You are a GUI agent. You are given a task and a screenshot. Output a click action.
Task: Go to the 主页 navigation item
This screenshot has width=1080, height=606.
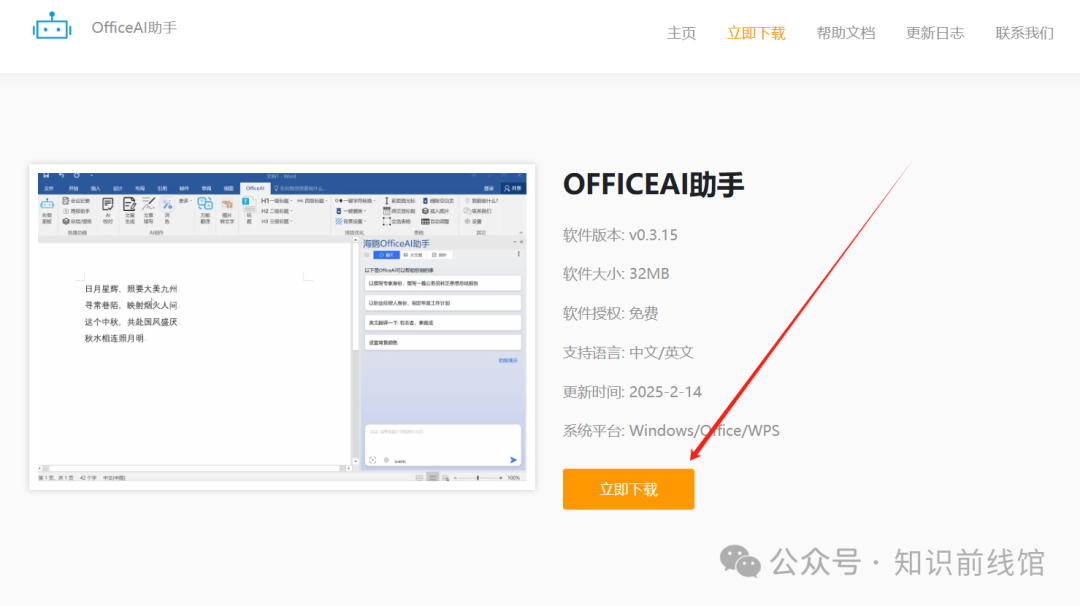point(681,33)
